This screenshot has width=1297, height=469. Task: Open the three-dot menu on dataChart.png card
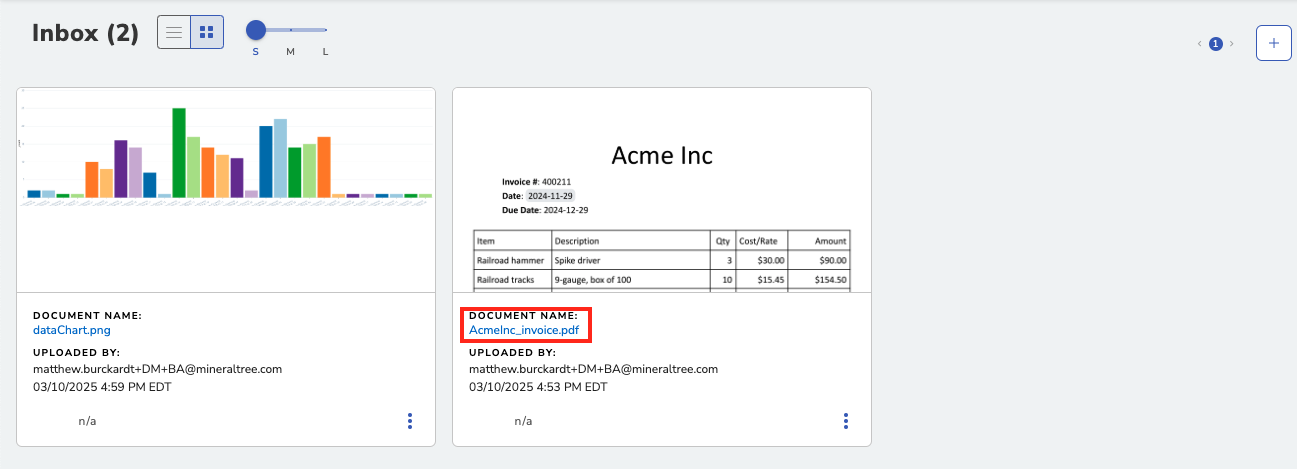(x=410, y=421)
